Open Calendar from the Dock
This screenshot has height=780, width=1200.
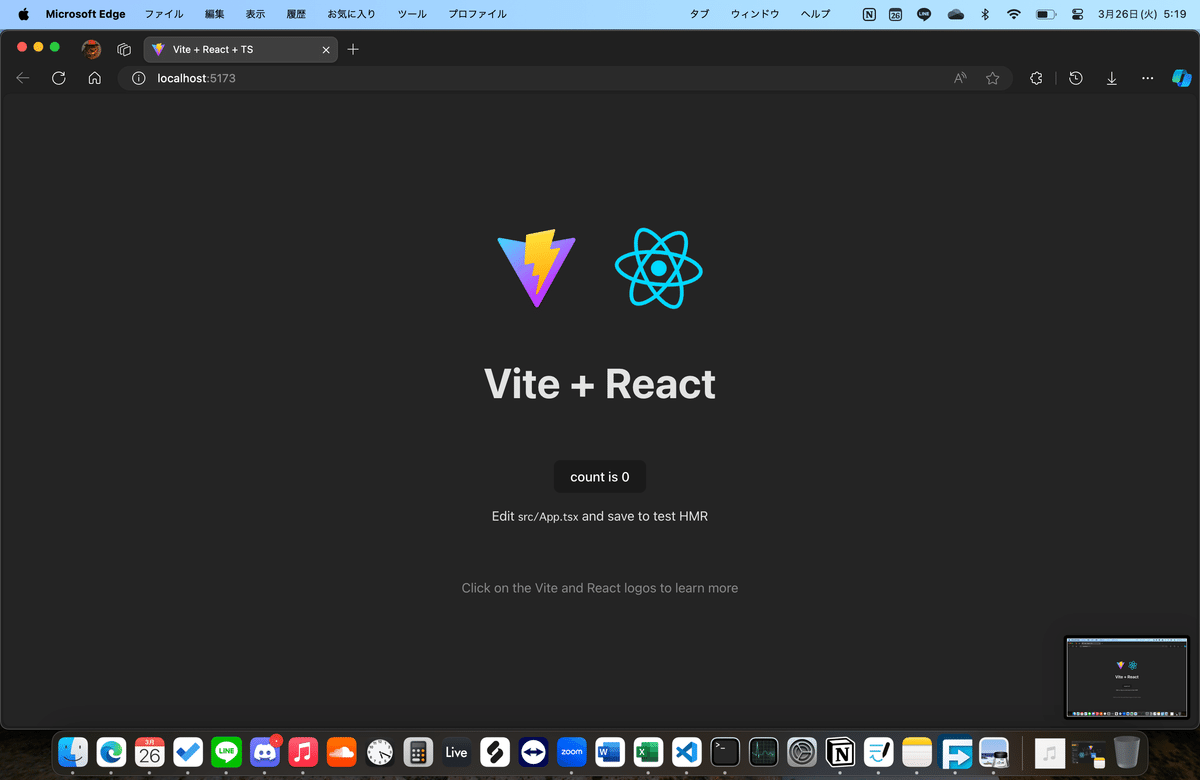coord(150,752)
